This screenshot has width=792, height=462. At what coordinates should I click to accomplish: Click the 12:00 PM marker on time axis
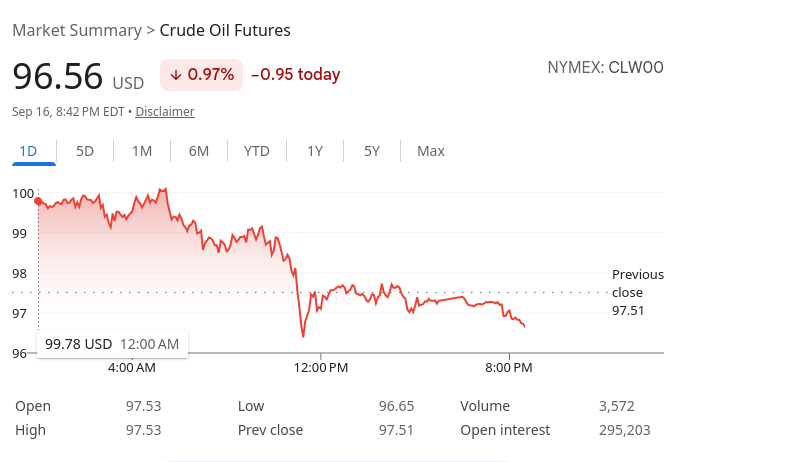point(321,368)
